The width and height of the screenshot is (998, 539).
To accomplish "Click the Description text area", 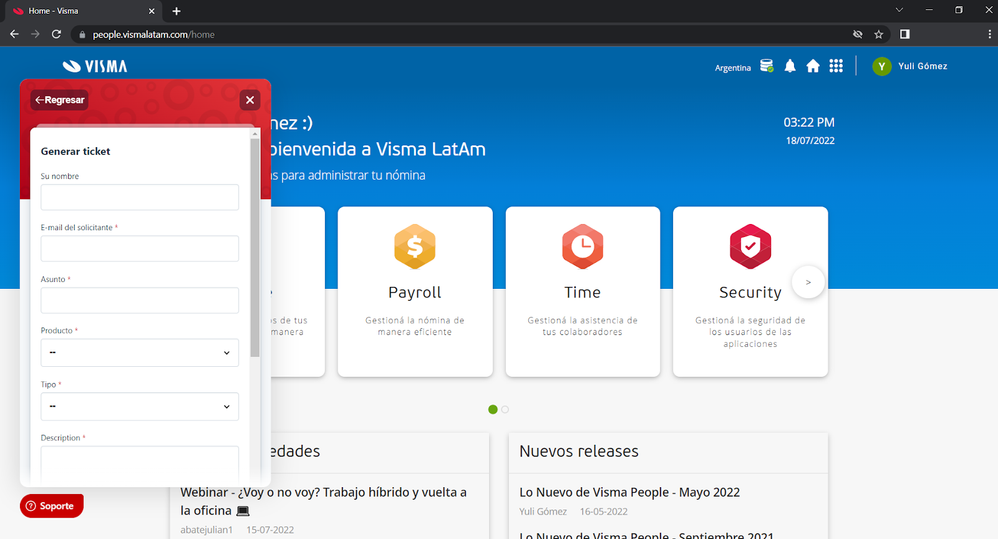I will tap(139, 465).
